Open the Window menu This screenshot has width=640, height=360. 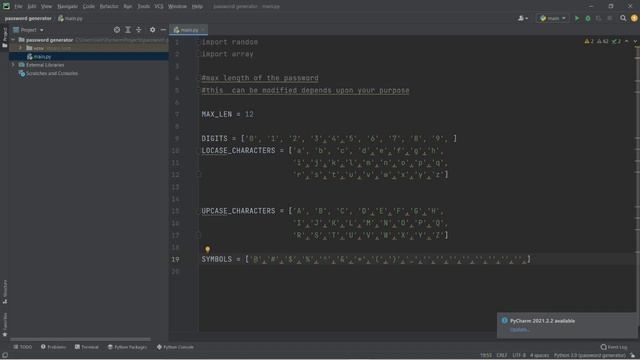tap(177, 7)
